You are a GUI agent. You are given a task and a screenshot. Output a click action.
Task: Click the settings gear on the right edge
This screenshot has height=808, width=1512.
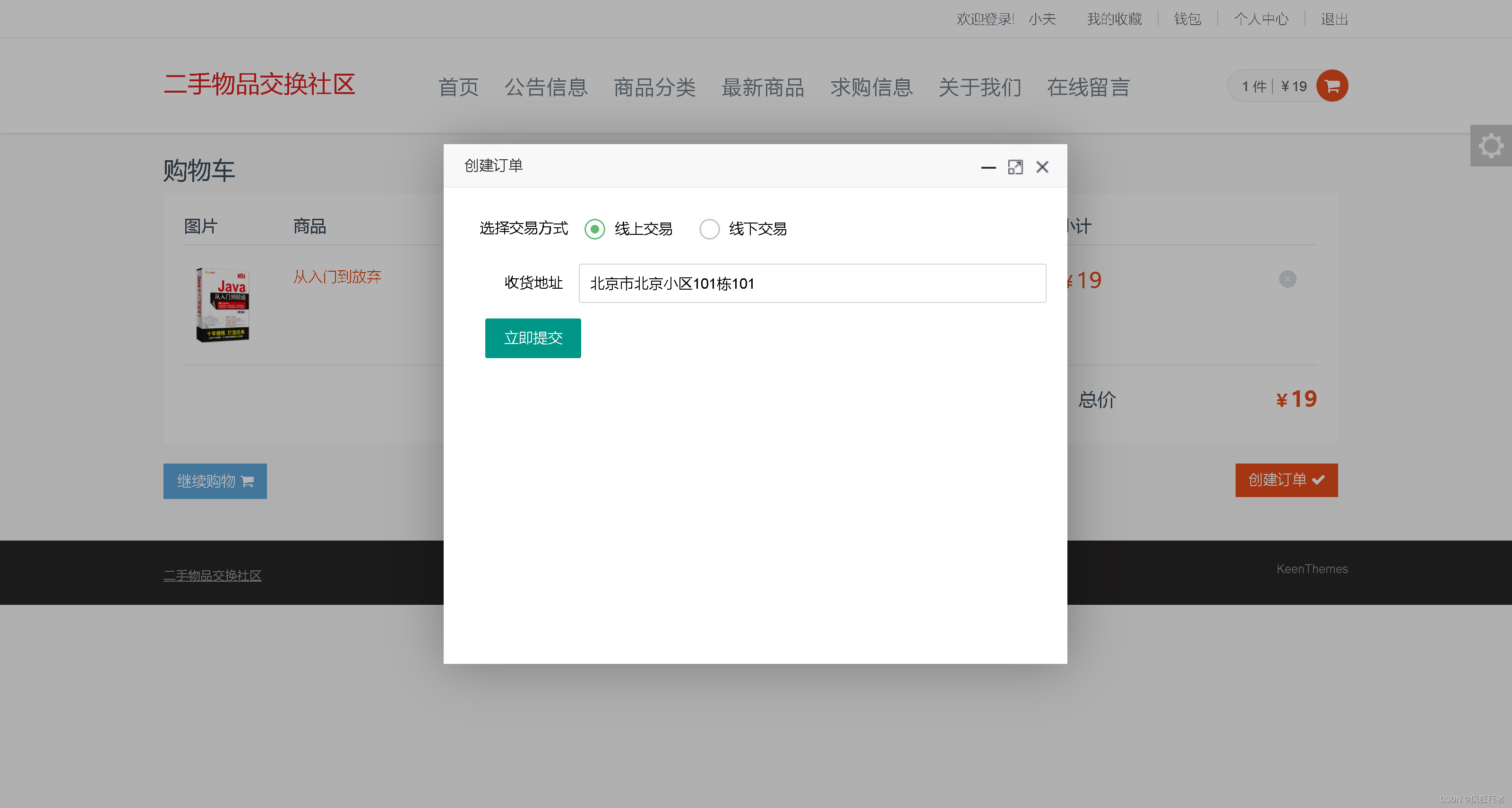(1492, 146)
